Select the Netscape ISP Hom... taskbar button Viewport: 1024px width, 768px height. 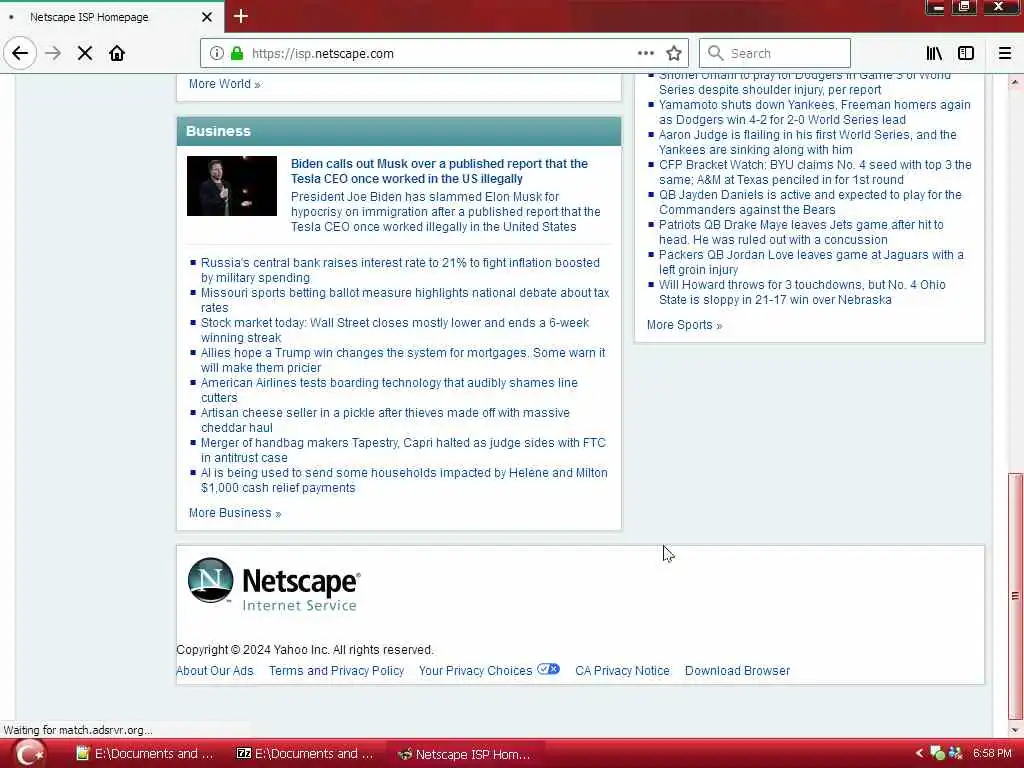click(x=464, y=754)
